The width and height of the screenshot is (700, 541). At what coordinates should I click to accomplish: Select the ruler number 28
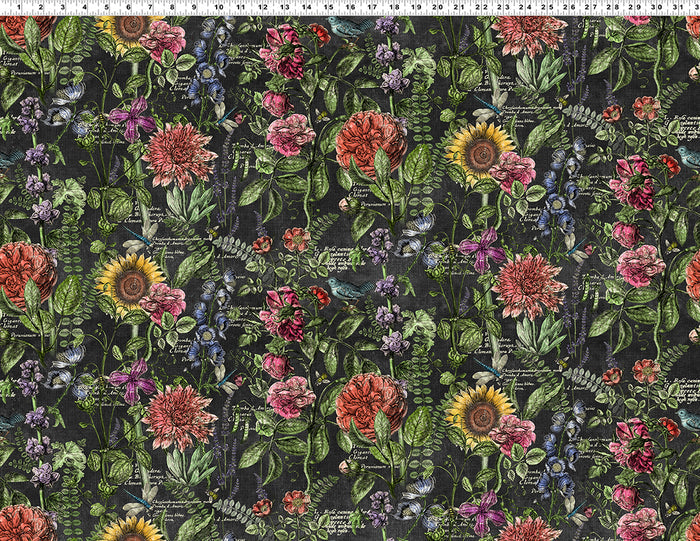pos(613,7)
